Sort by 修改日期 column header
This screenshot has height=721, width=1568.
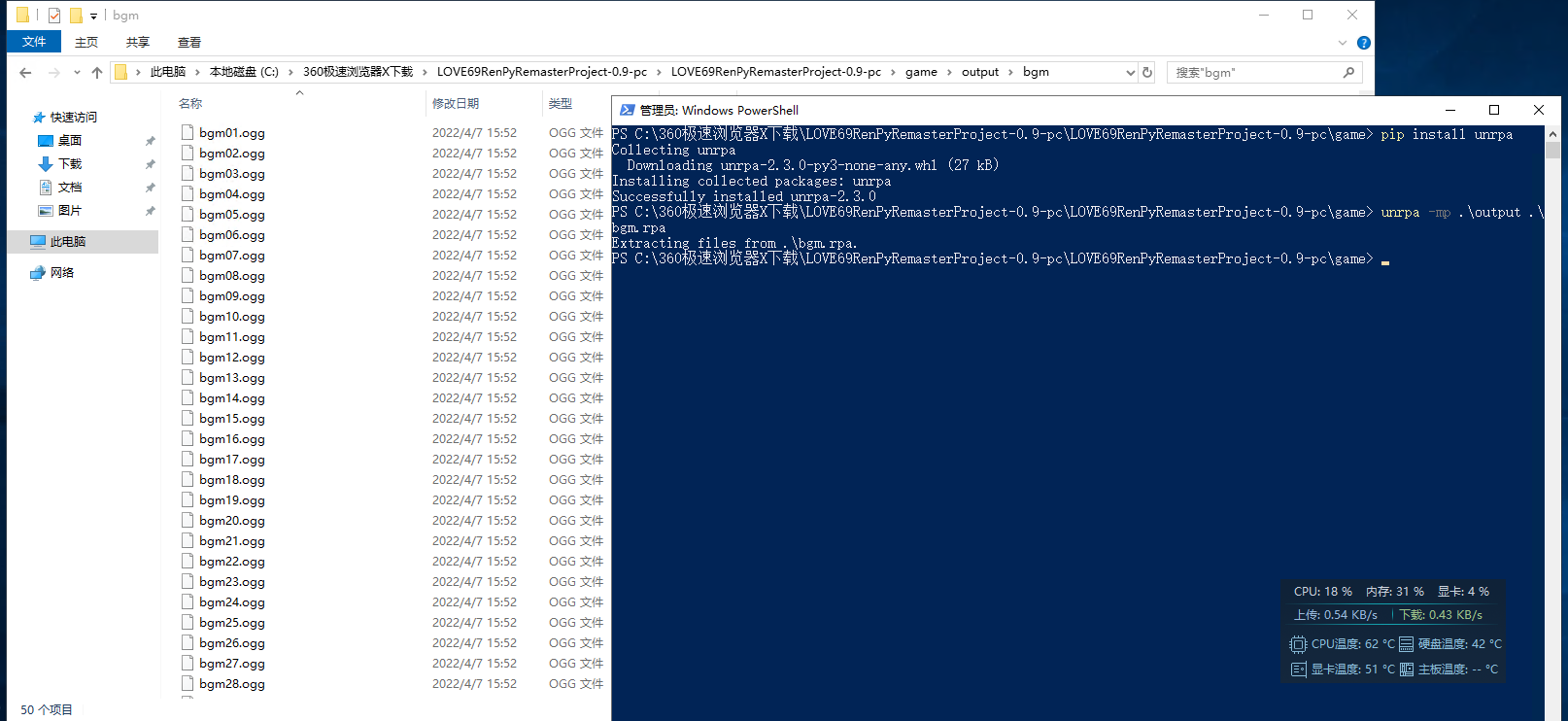[x=456, y=103]
